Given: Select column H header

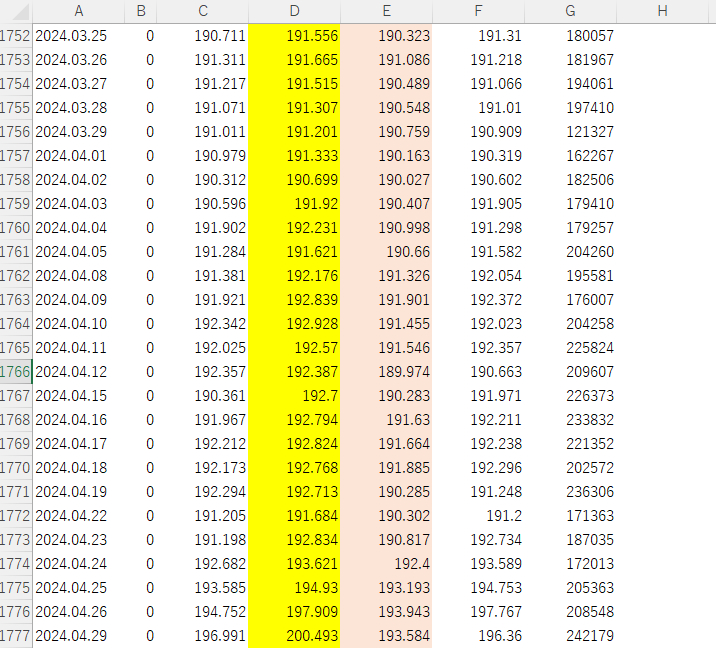Looking at the screenshot, I should click(662, 11).
